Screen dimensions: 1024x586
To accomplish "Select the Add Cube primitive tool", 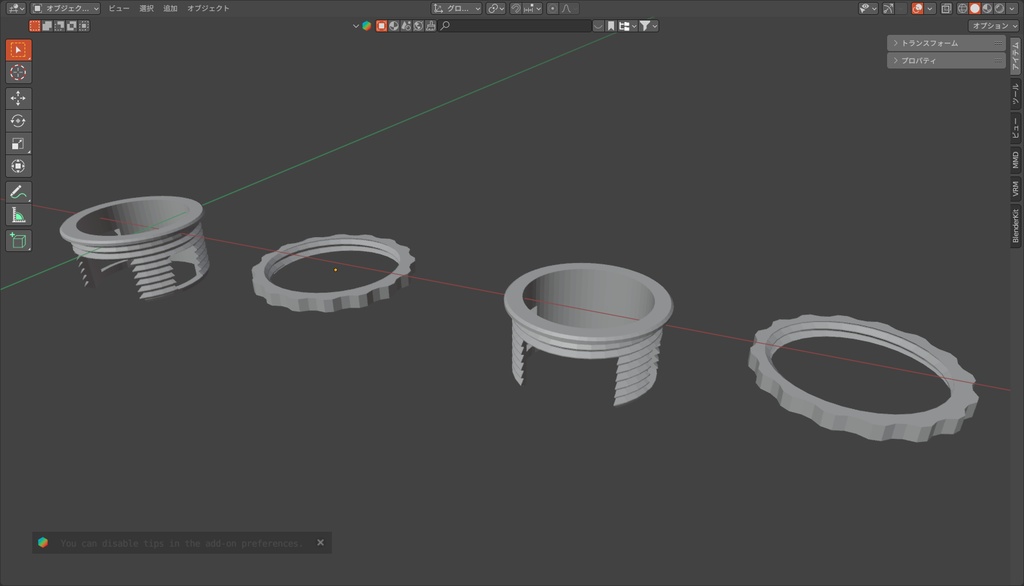I will [x=17, y=240].
